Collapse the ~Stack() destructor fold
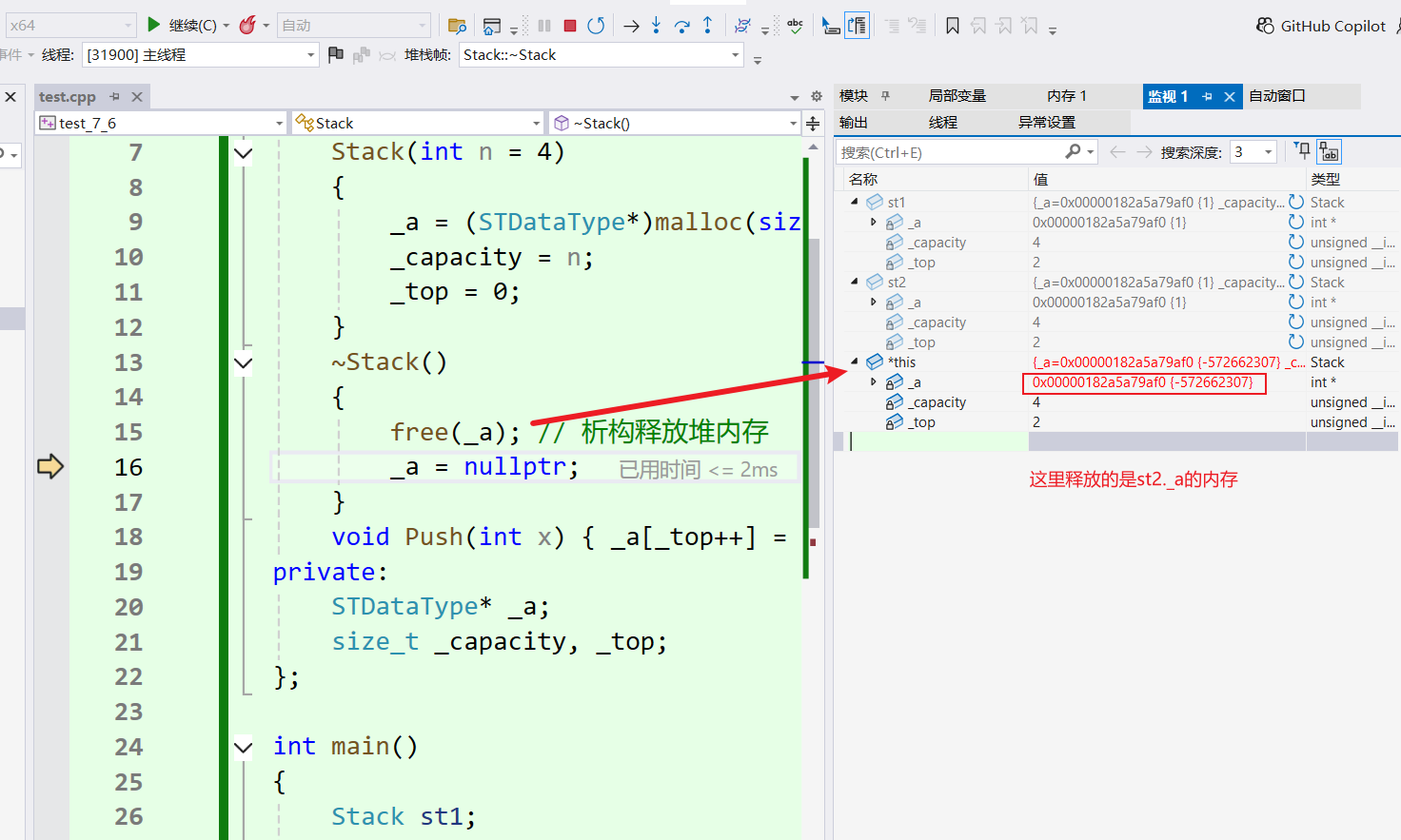Viewport: 1401px width, 840px height. tap(244, 362)
